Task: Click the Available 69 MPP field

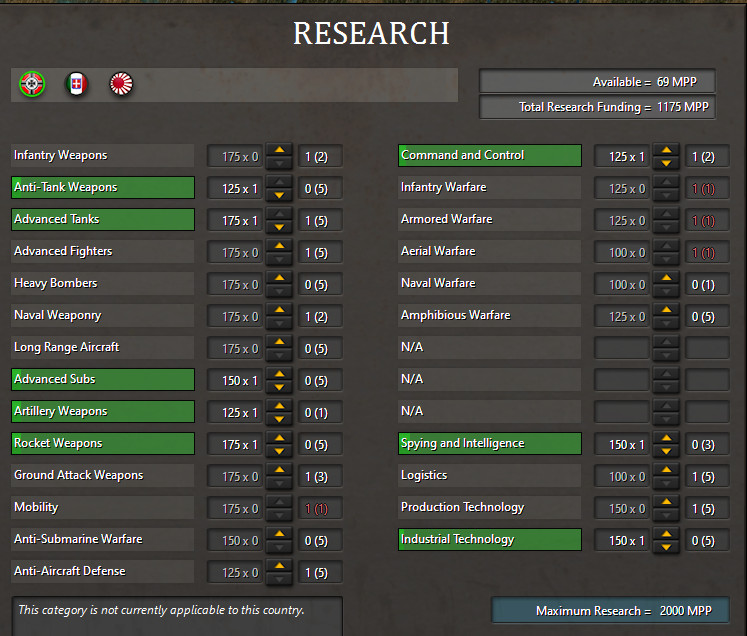Action: pyautogui.click(x=597, y=81)
